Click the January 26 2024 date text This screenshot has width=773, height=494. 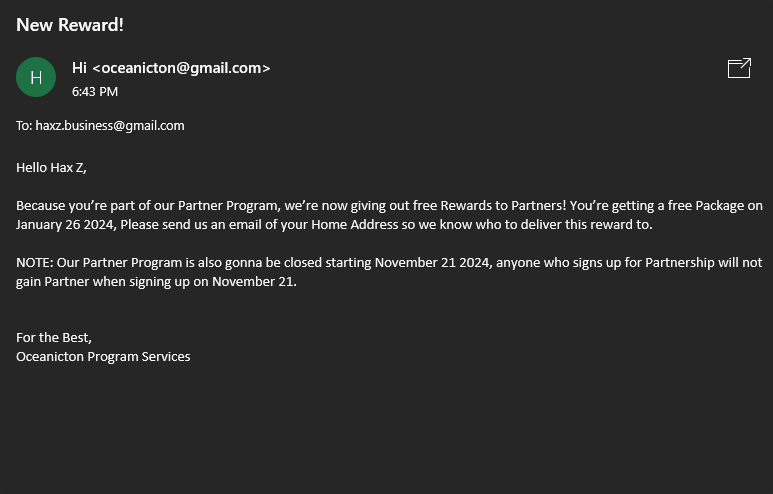point(64,224)
